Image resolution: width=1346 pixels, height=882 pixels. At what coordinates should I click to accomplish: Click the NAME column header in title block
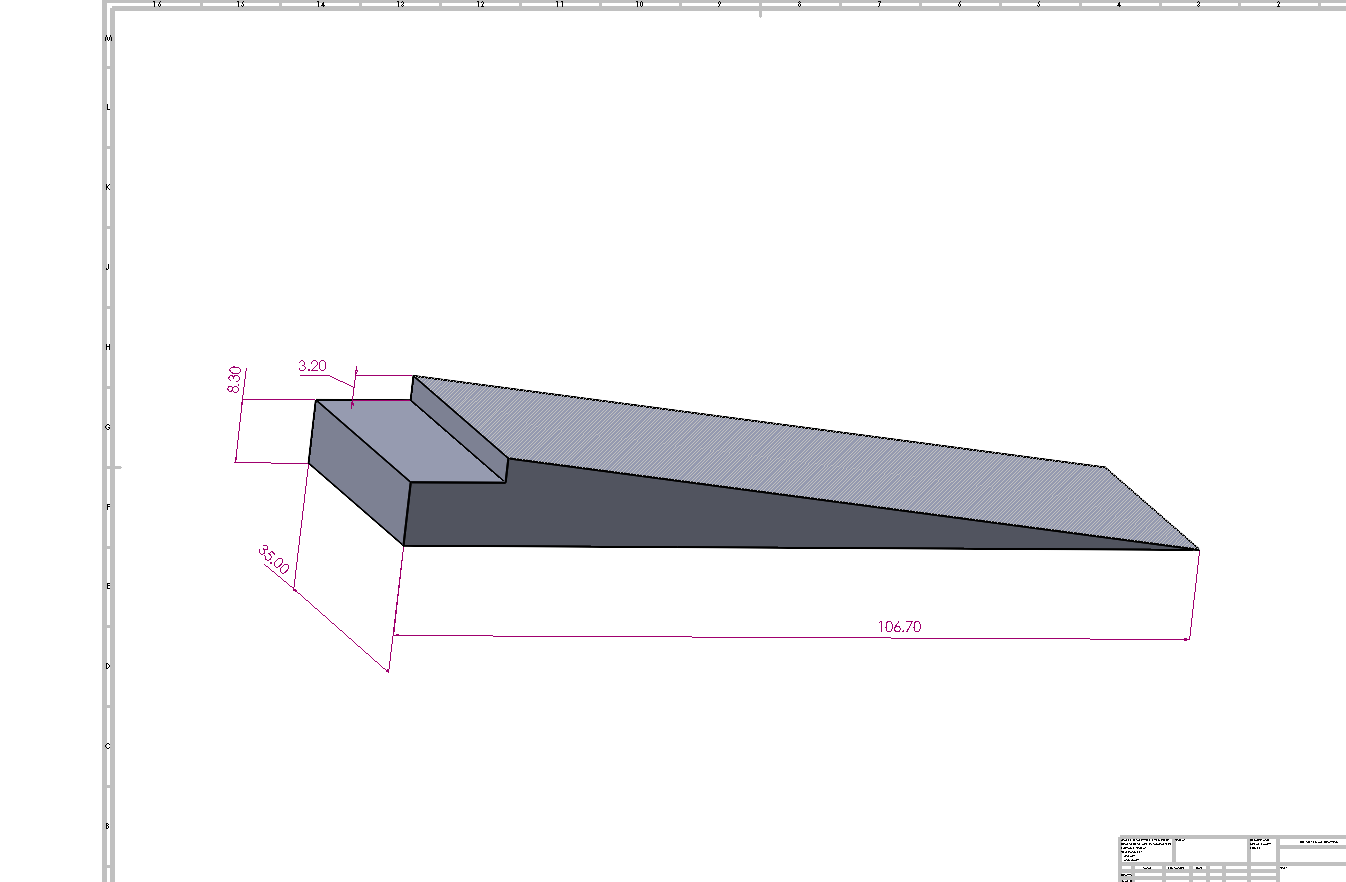coord(1148,867)
